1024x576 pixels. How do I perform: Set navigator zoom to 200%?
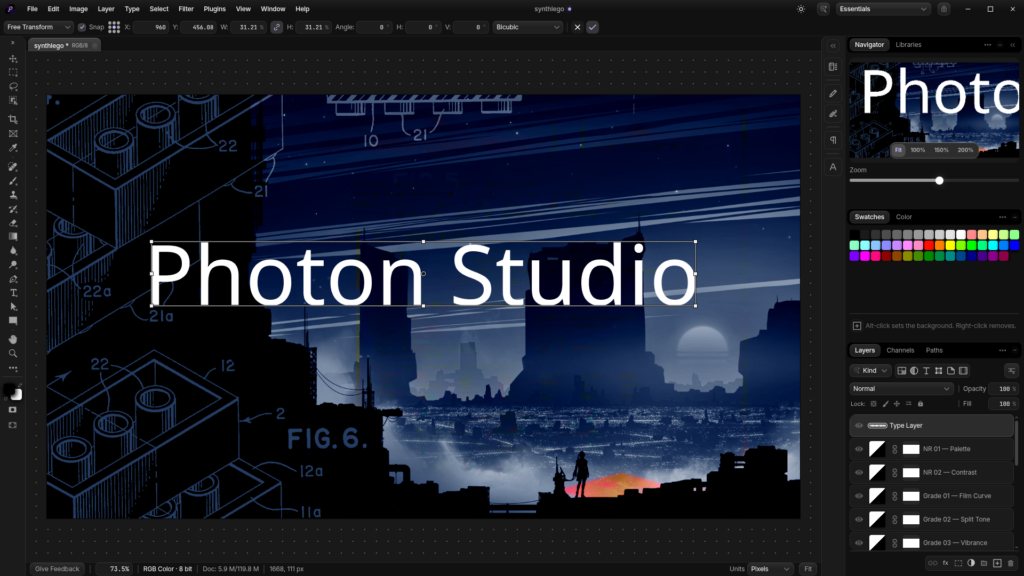pos(965,150)
